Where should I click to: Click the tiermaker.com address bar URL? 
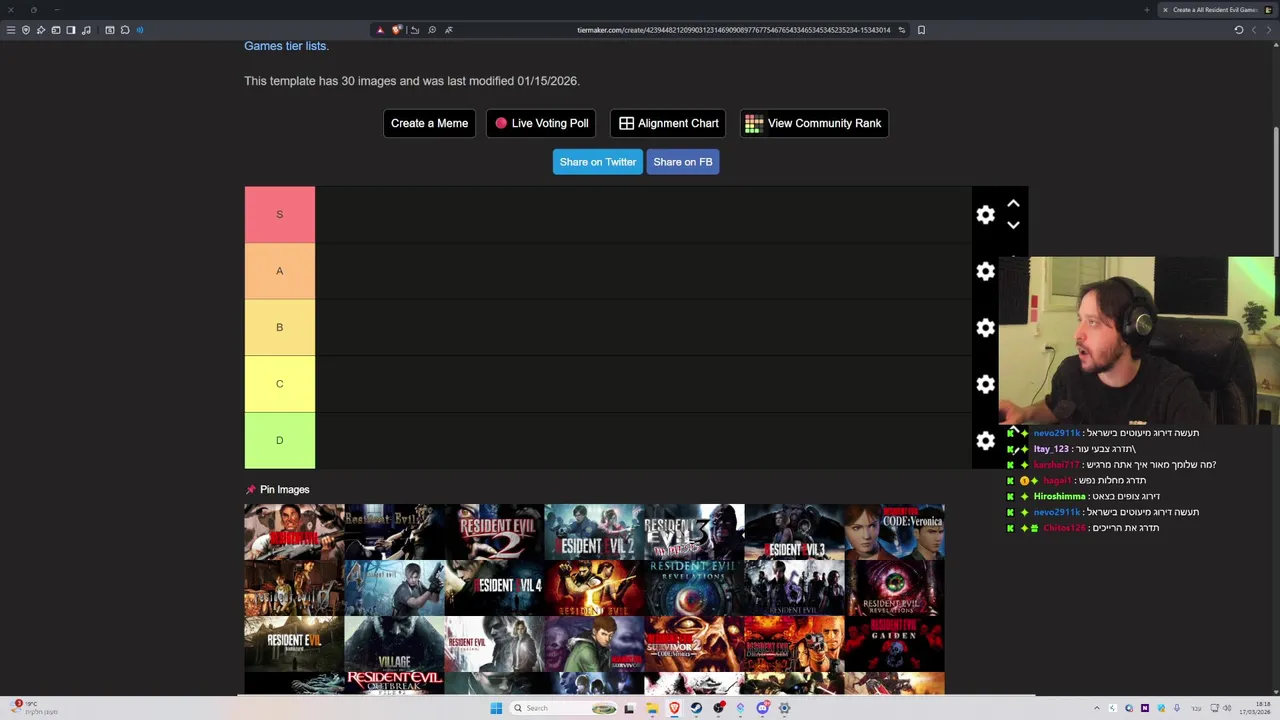click(x=733, y=30)
